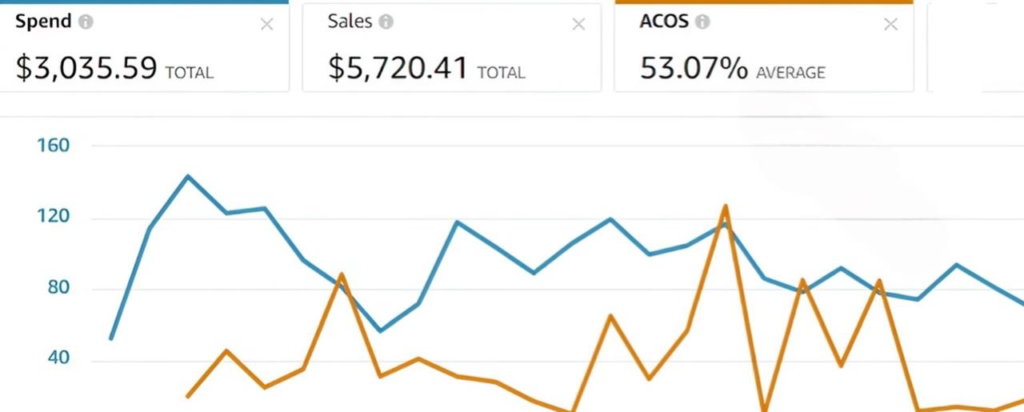
Task: Remove the Spend metric card
Action: 267,25
